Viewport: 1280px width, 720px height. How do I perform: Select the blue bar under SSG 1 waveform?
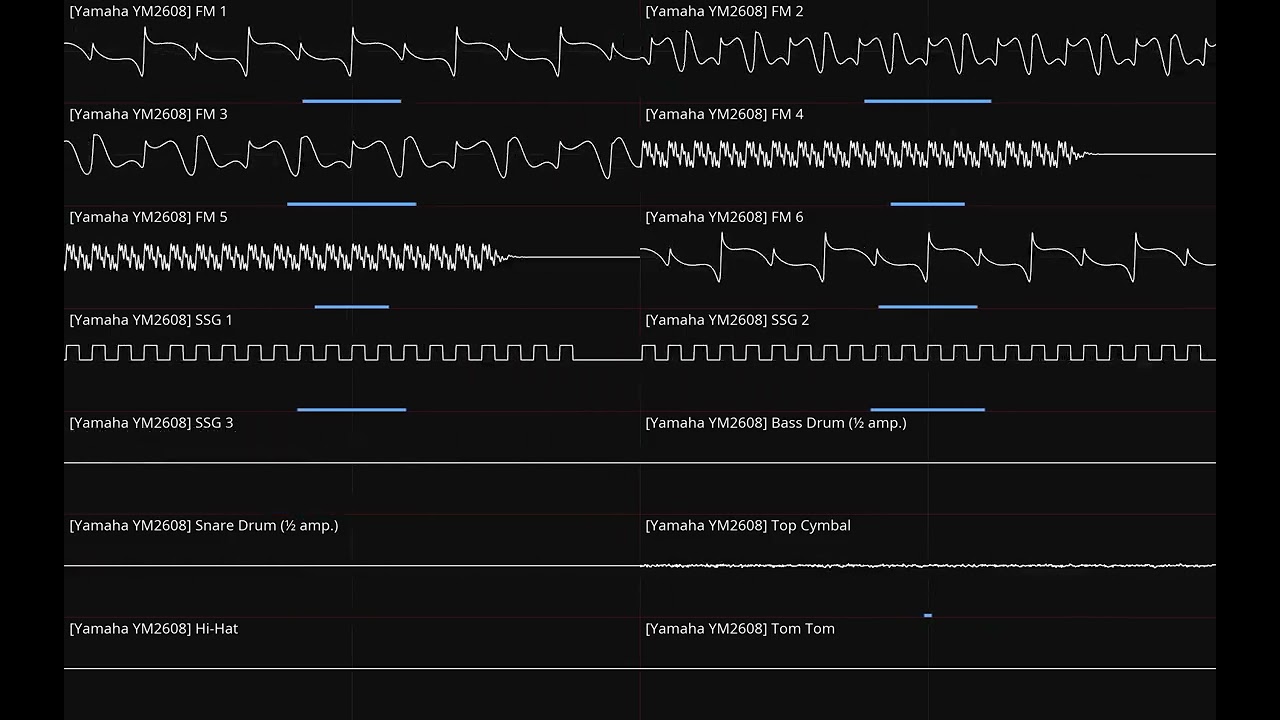click(x=352, y=410)
